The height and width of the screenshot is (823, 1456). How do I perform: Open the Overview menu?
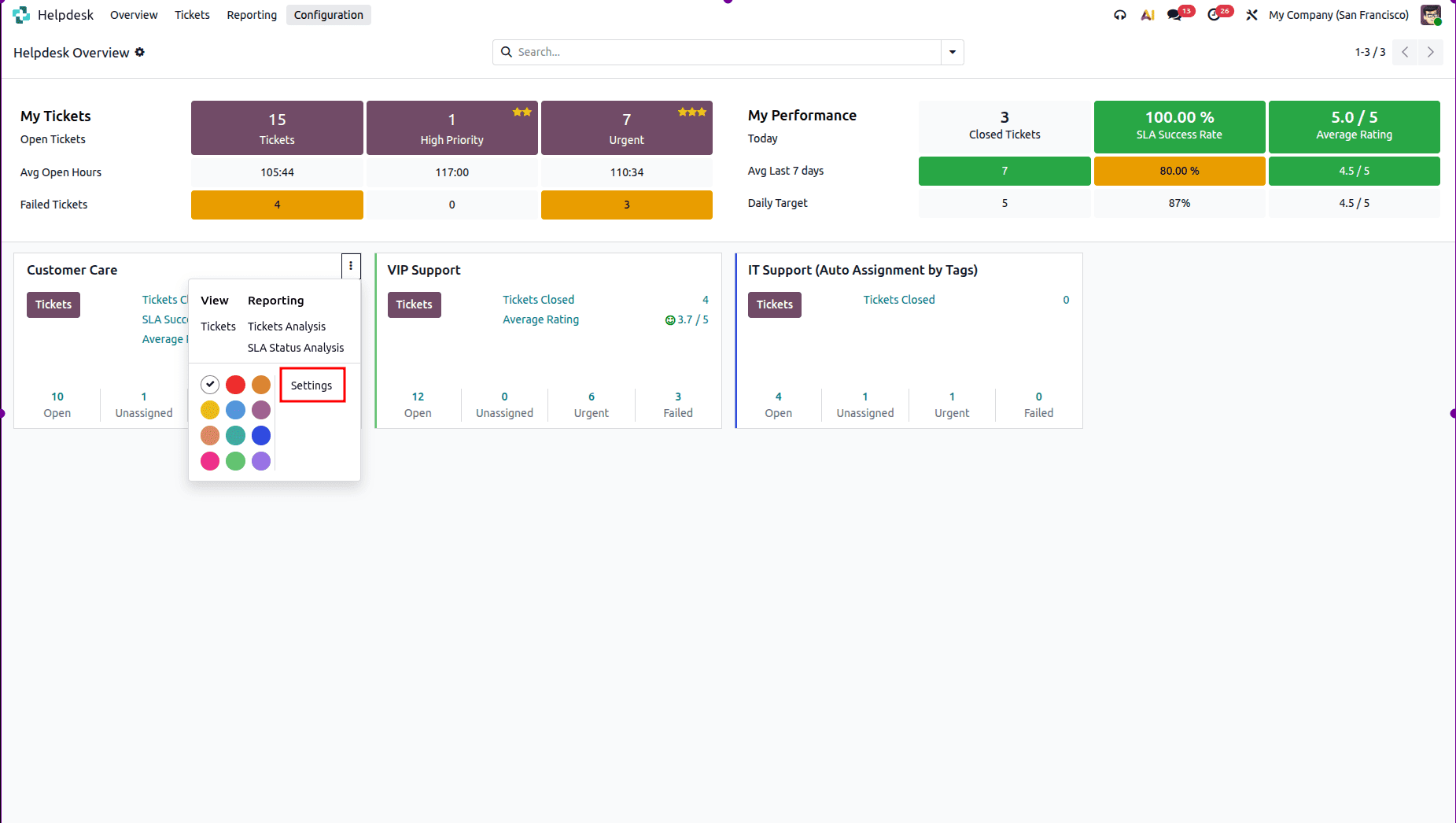134,15
